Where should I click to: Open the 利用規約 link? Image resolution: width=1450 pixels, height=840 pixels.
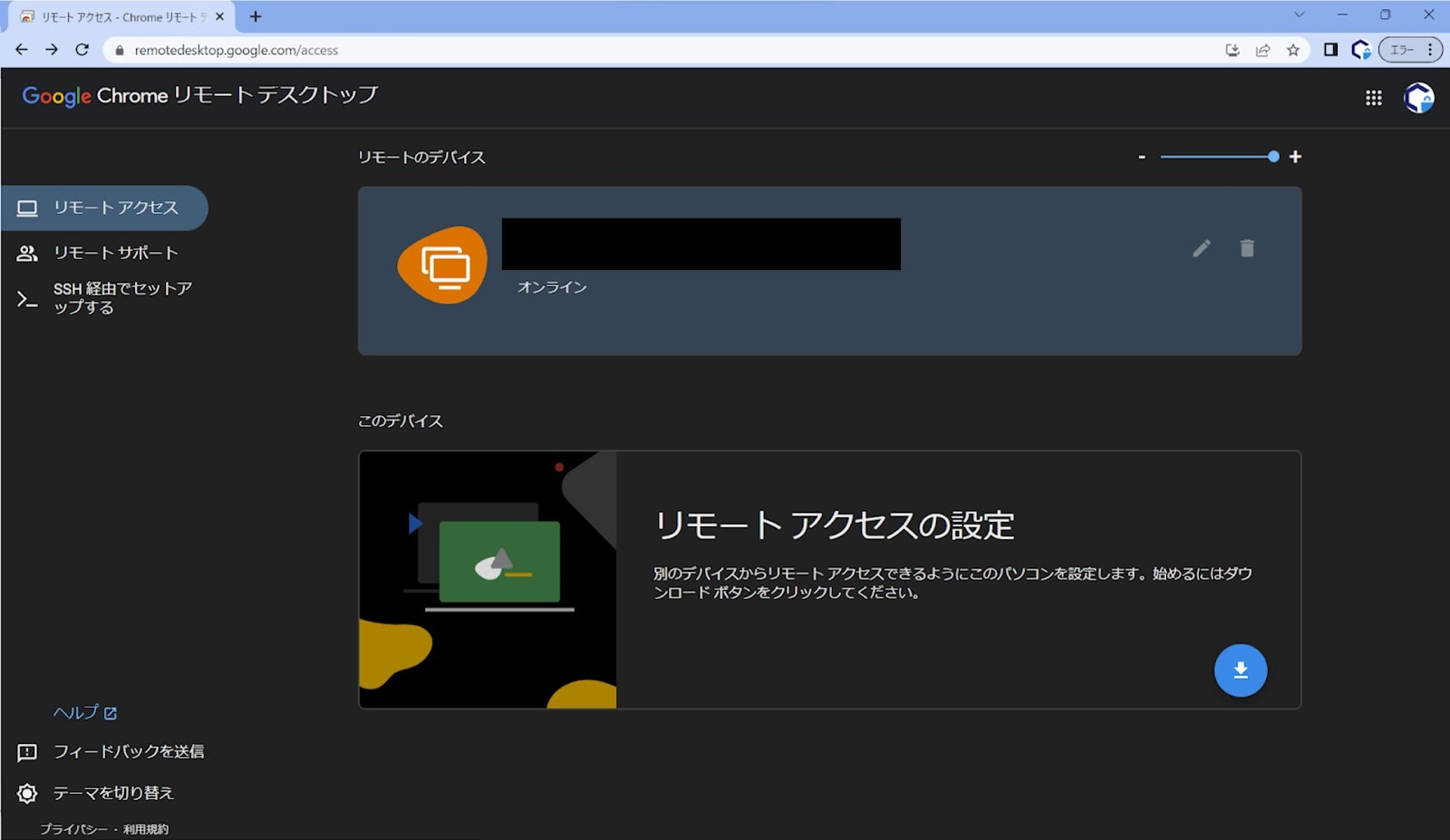click(x=146, y=829)
